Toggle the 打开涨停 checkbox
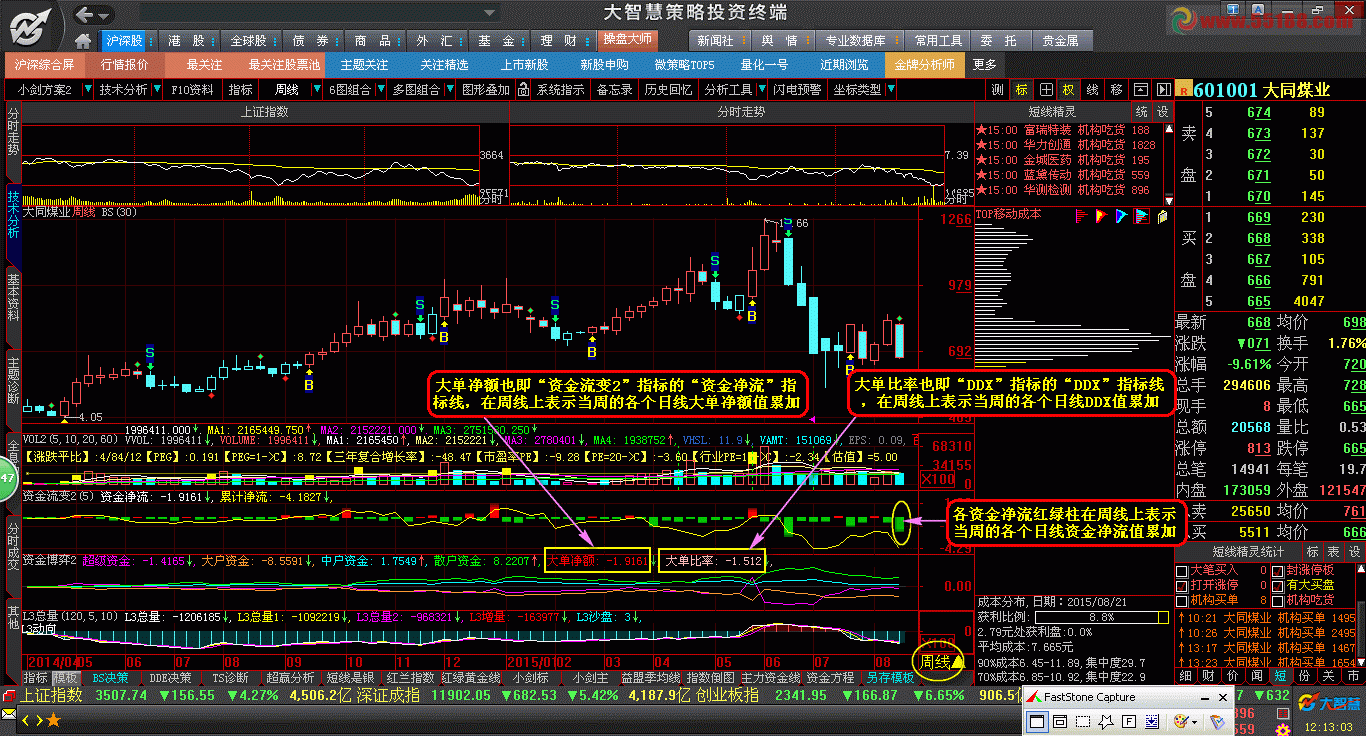Screen dimensions: 1366x736 [1182, 585]
